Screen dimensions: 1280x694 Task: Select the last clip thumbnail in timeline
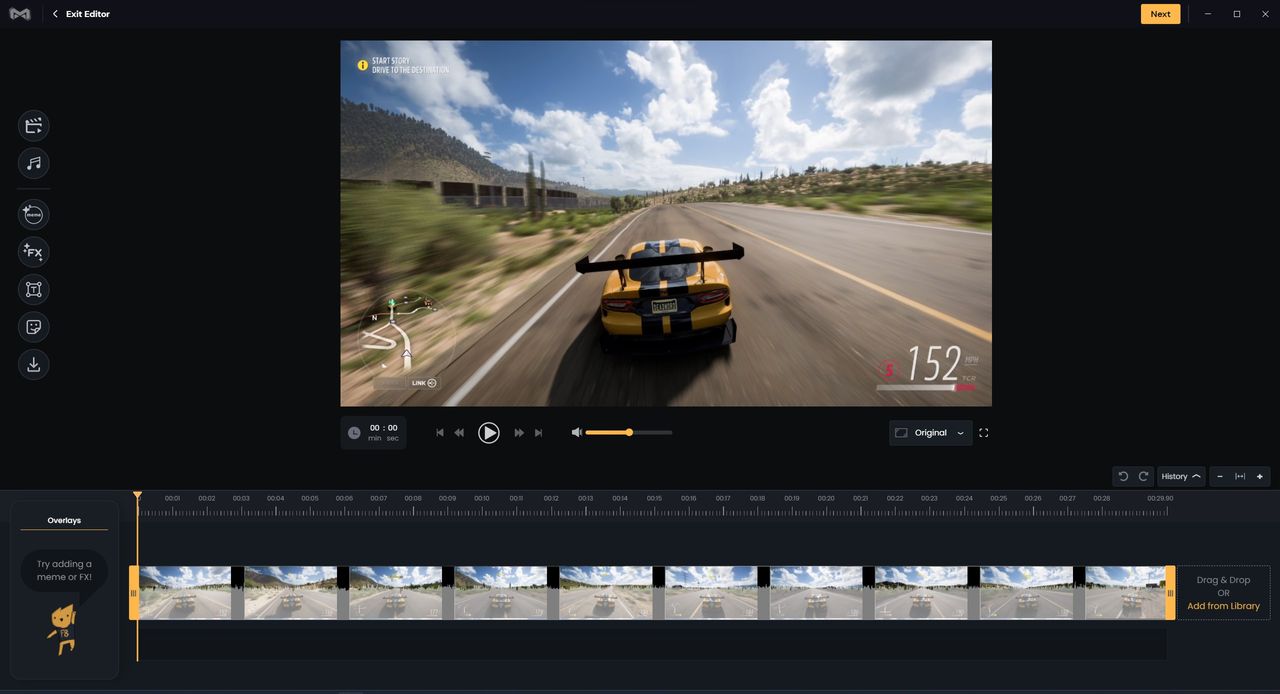point(1125,593)
